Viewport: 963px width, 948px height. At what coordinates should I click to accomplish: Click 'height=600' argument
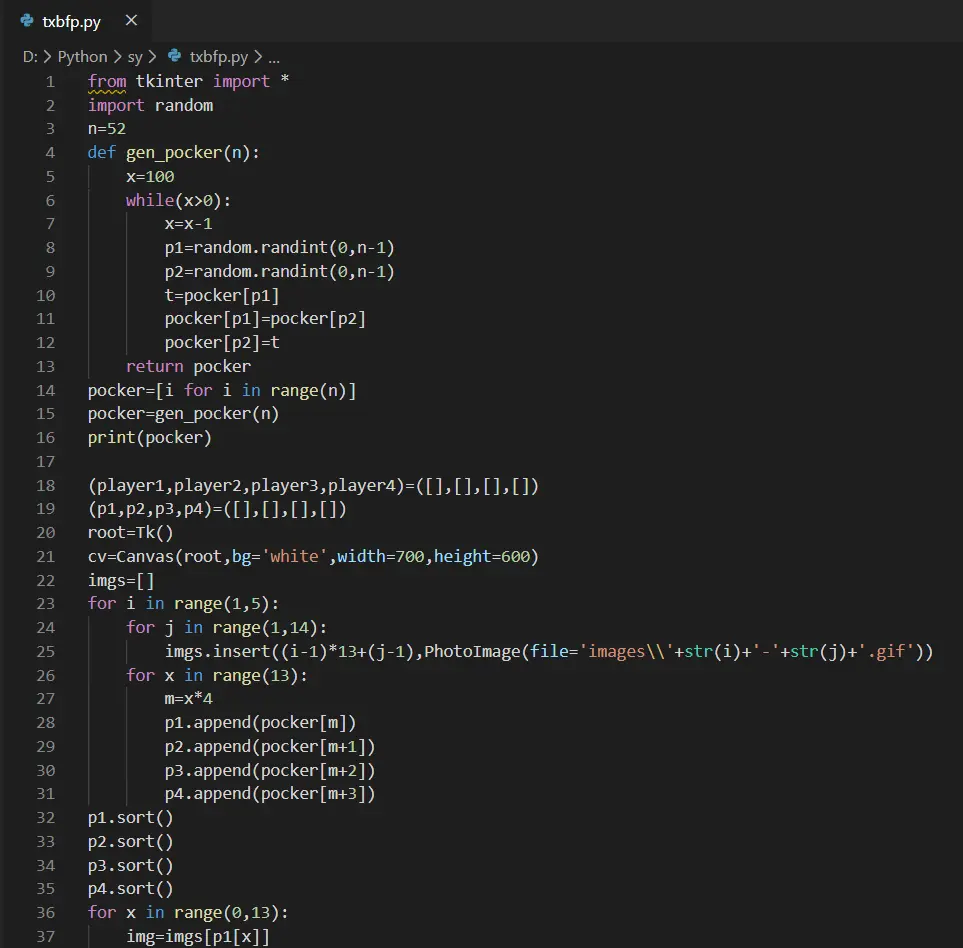coord(482,557)
